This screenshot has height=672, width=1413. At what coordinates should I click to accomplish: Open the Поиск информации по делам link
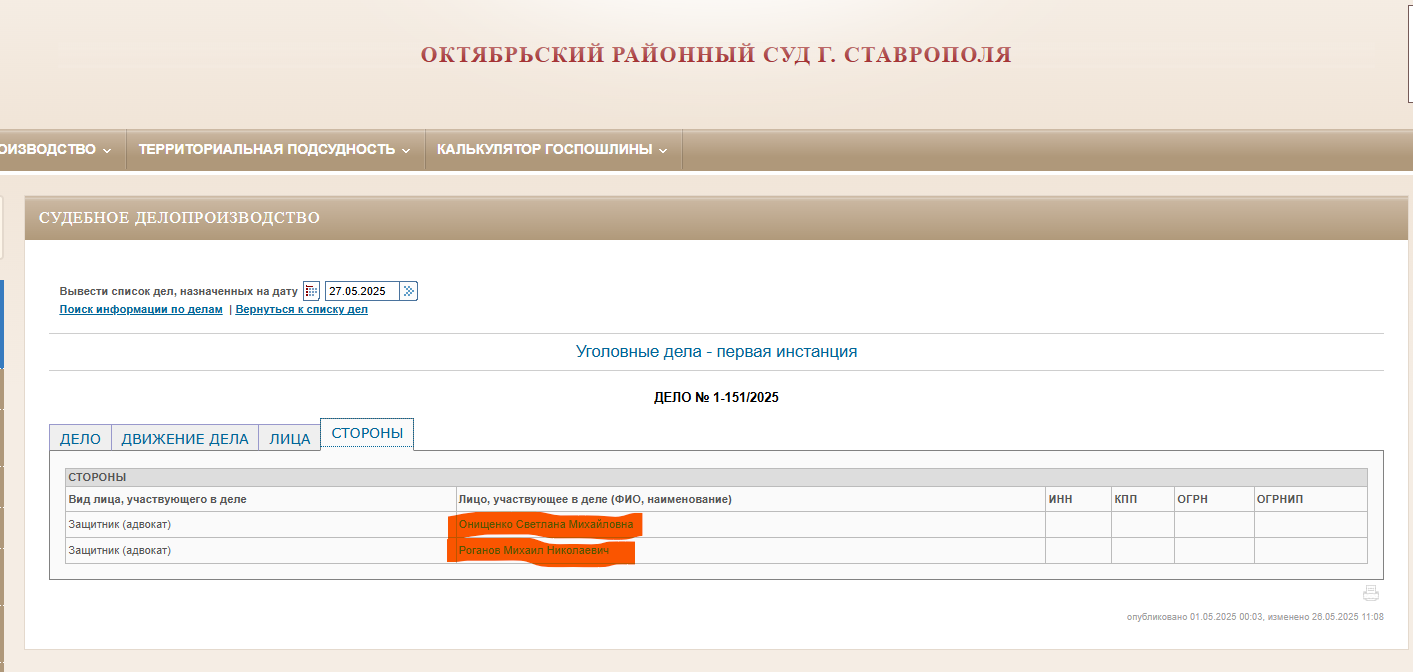click(x=141, y=310)
